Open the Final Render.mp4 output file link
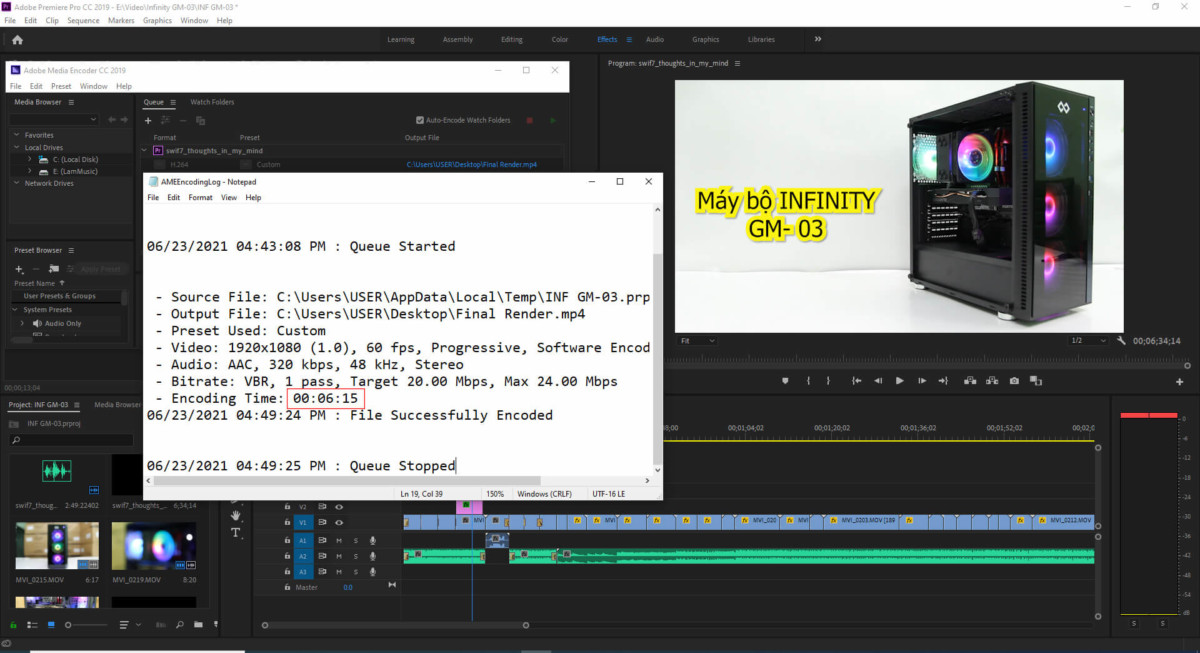 click(471, 164)
